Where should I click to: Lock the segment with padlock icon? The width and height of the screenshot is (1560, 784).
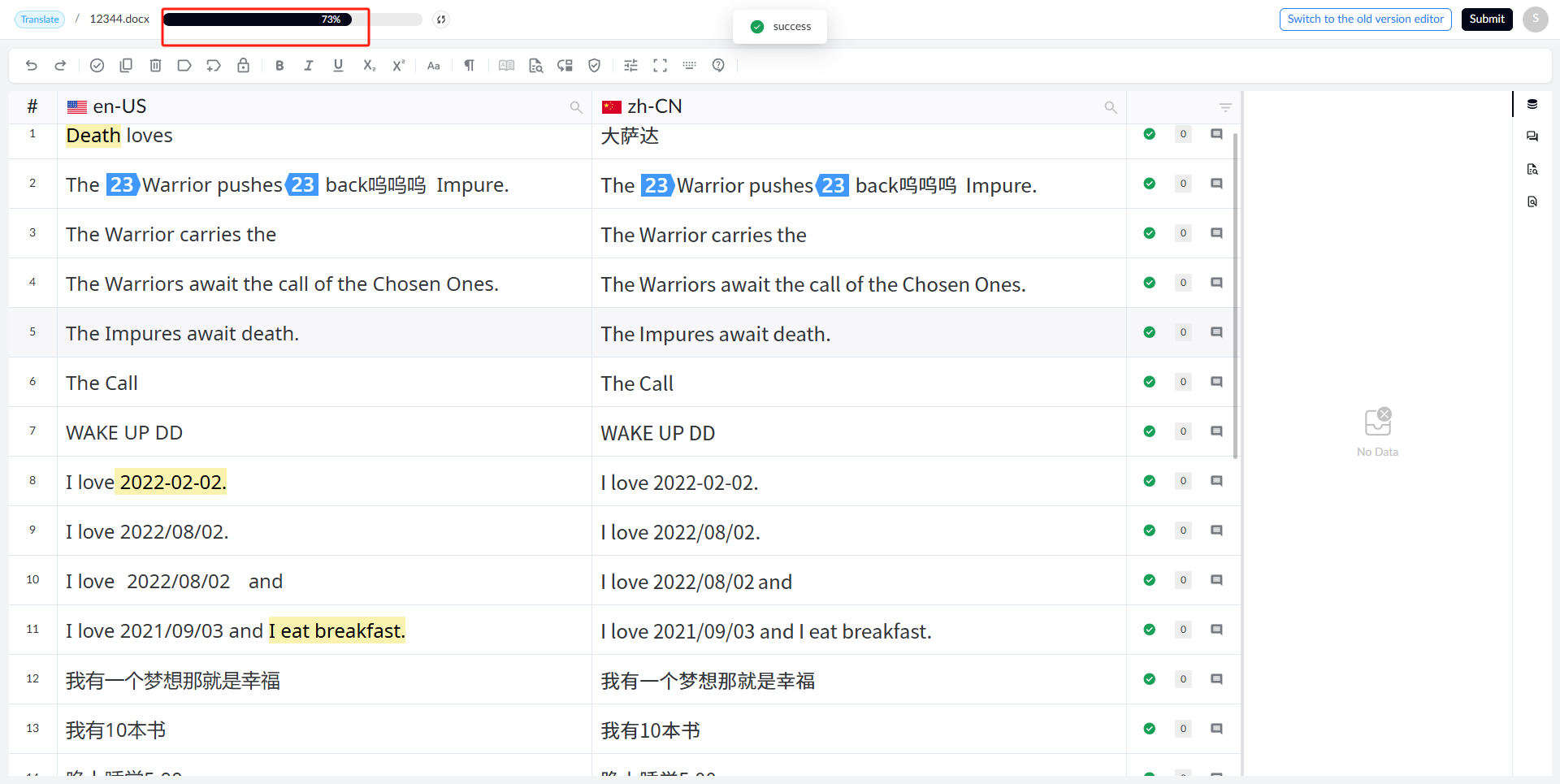(243, 66)
